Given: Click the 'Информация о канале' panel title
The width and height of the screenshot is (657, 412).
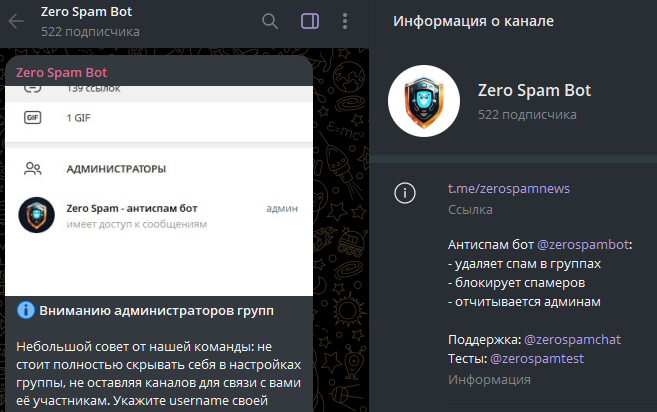Looking at the screenshot, I should point(473,21).
